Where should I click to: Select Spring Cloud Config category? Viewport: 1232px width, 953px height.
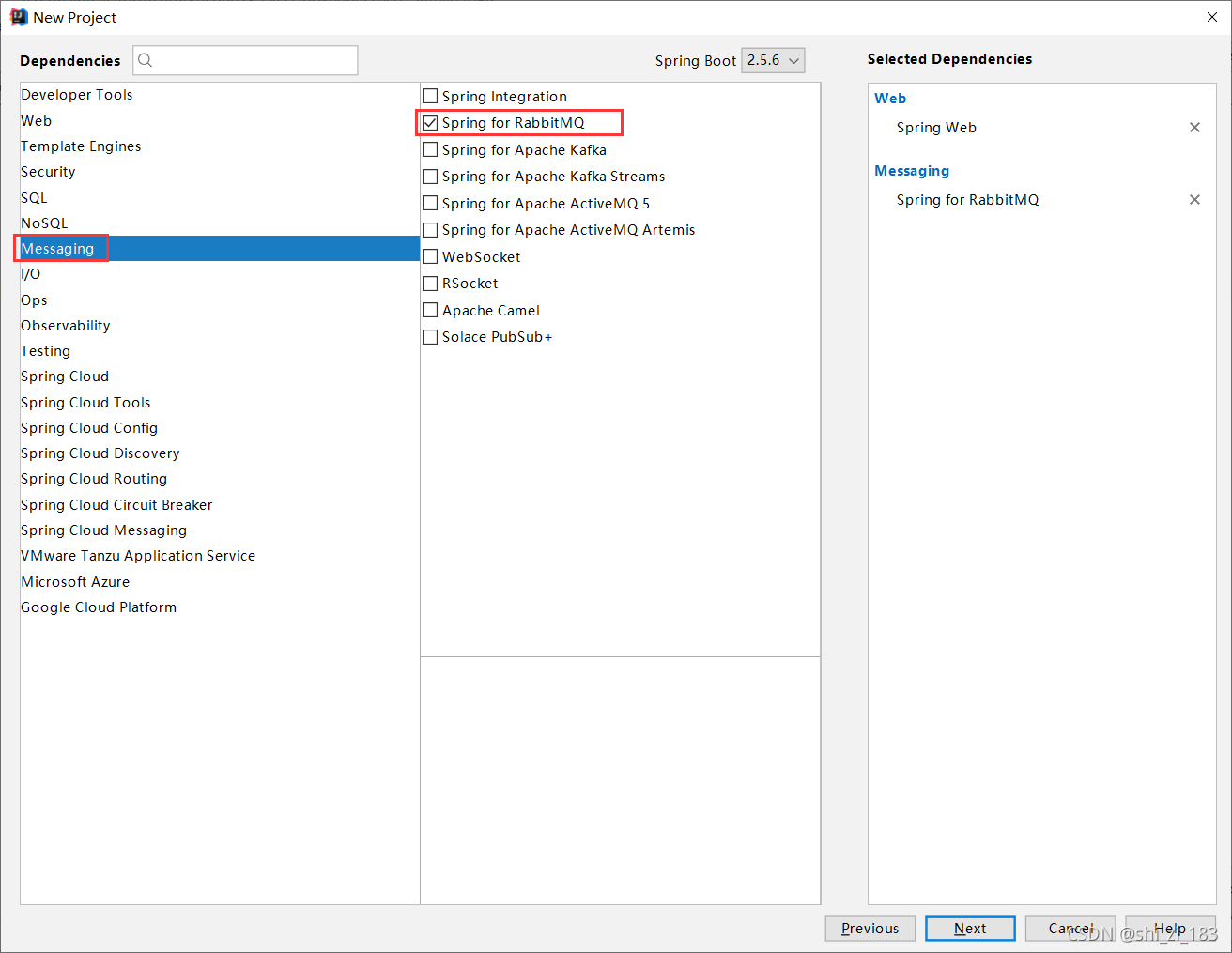click(x=220, y=428)
